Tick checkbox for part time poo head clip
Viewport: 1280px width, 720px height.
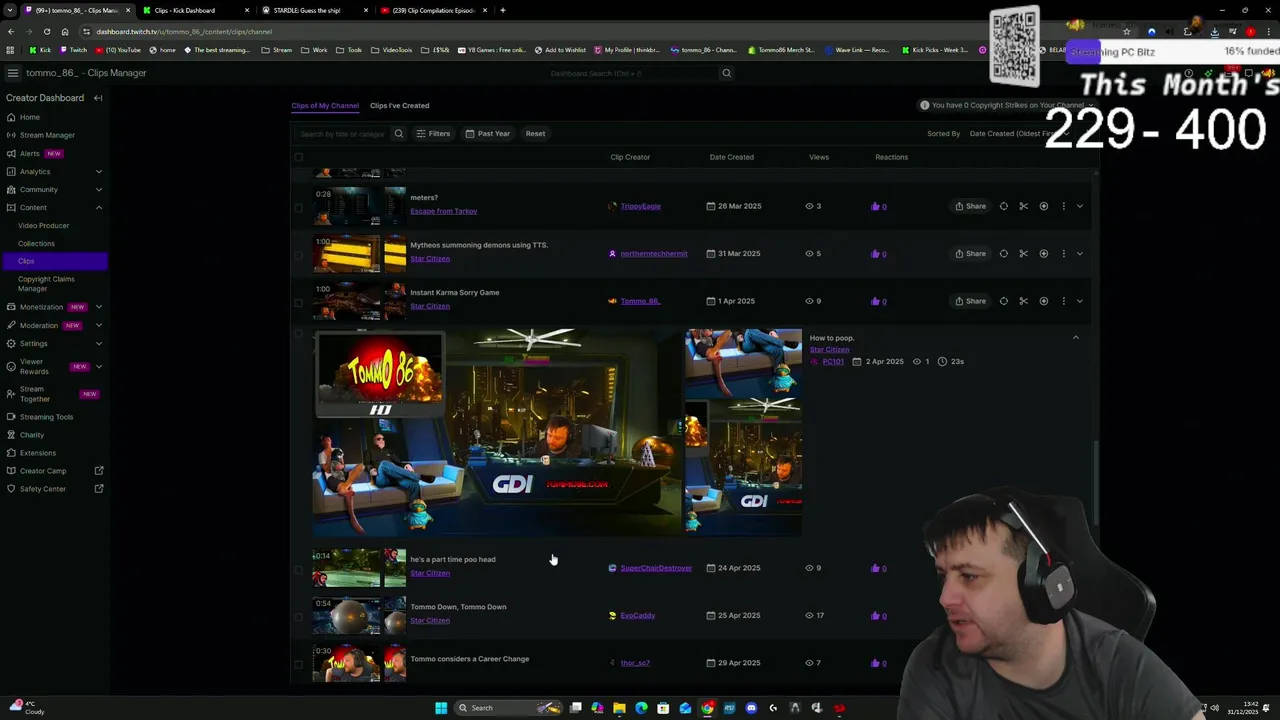[x=298, y=570]
